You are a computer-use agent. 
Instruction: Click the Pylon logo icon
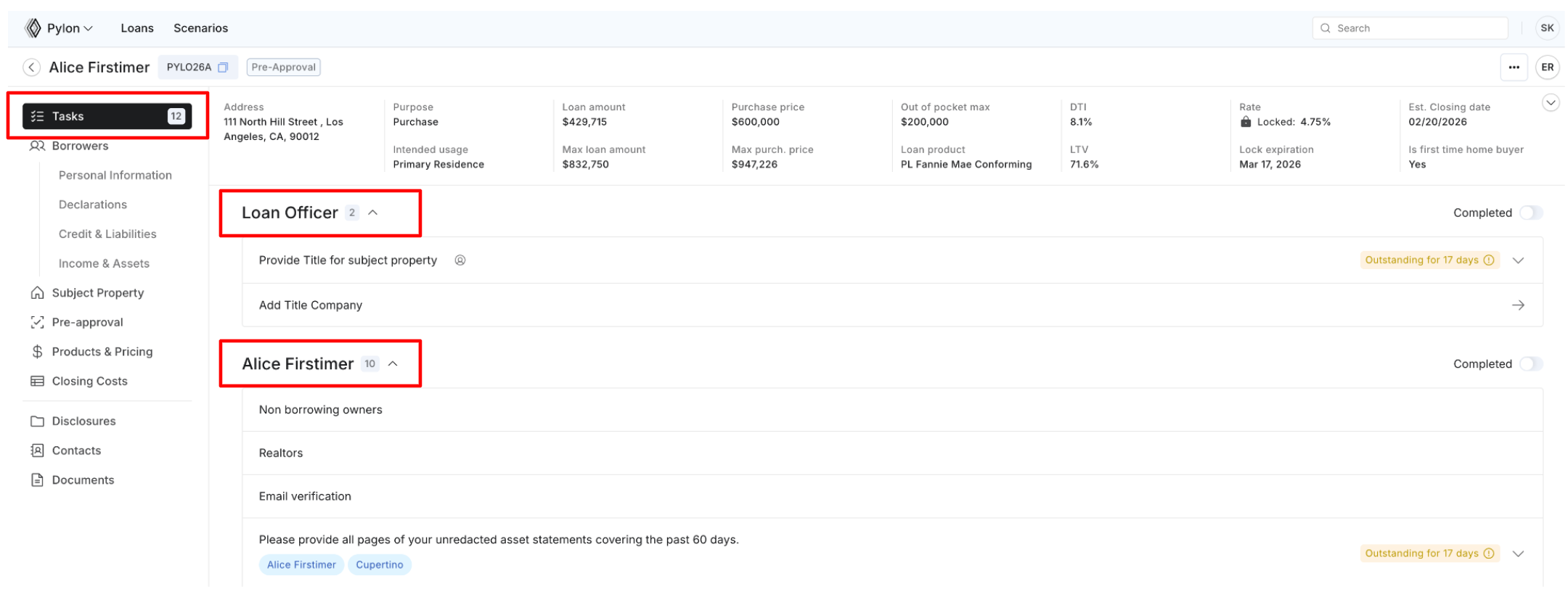[x=33, y=28]
